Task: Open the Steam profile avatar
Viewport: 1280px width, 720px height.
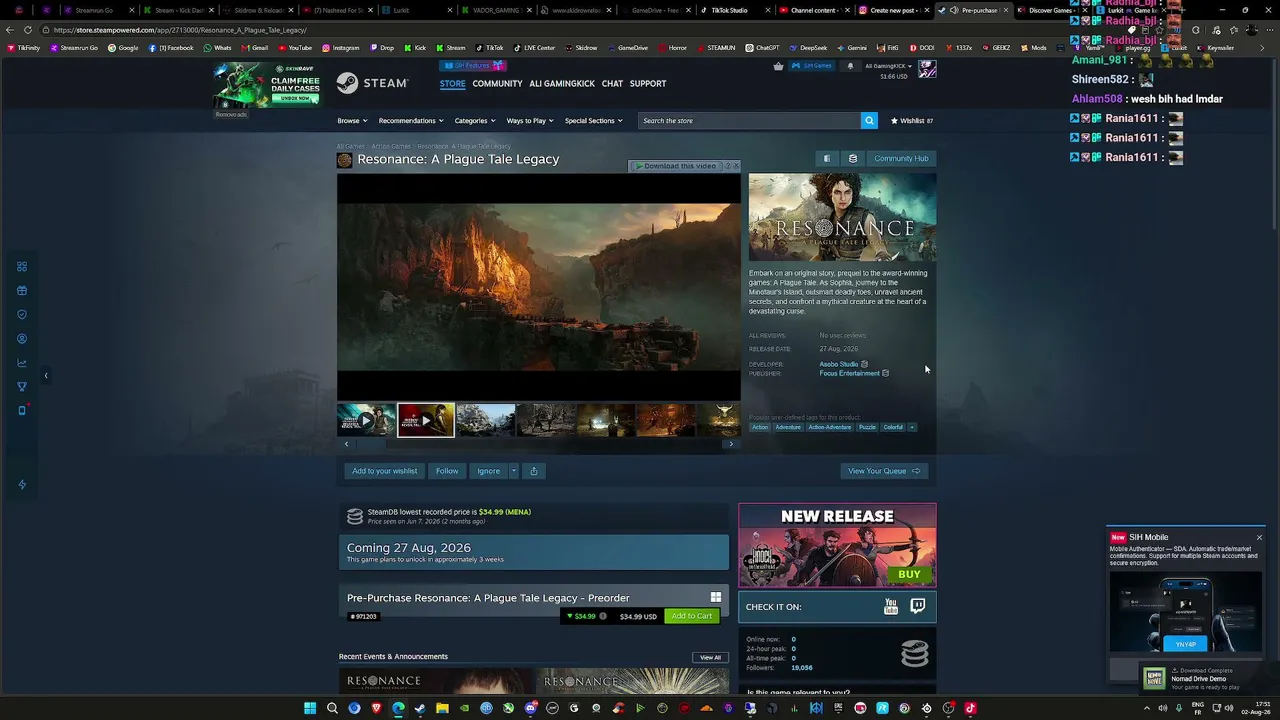Action: pyautogui.click(x=927, y=68)
